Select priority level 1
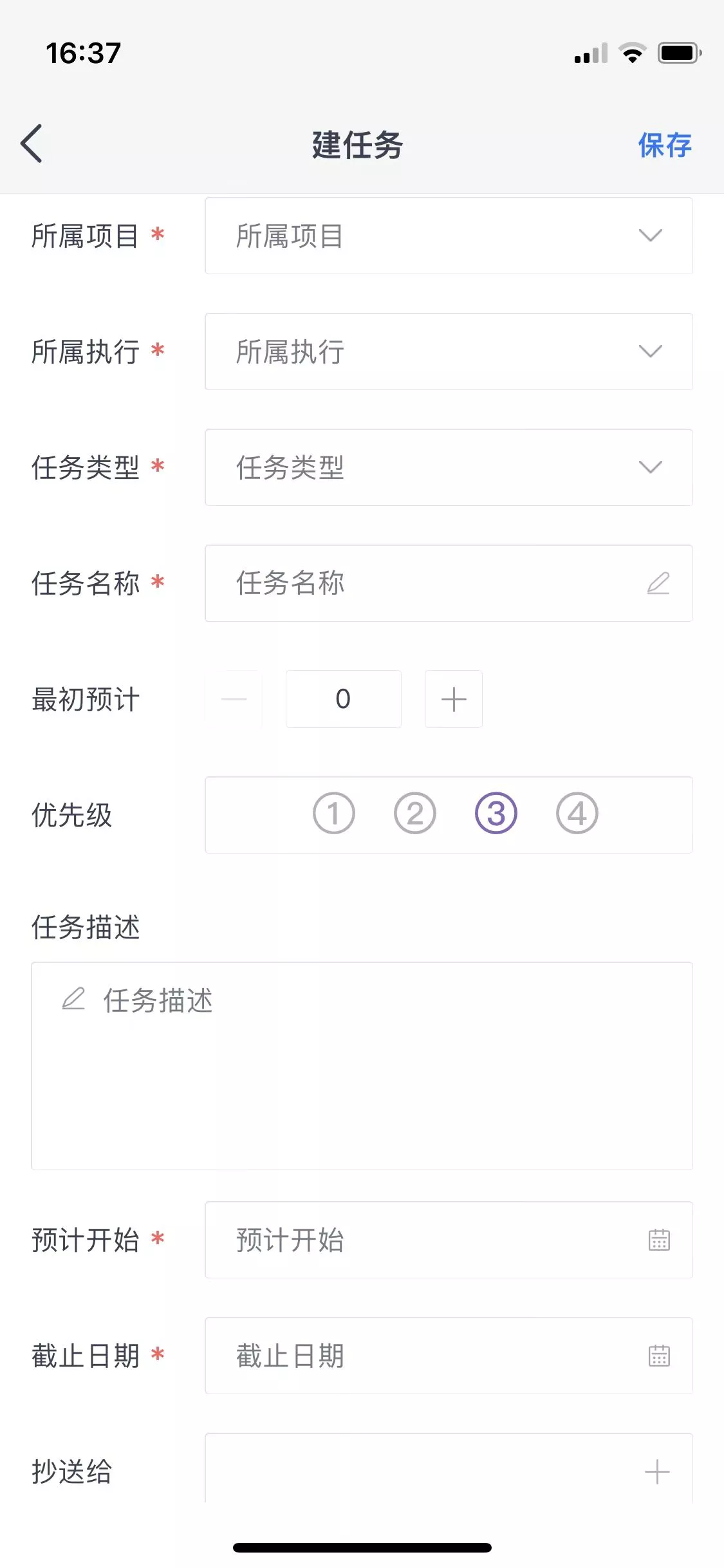724x1568 pixels. coord(334,814)
